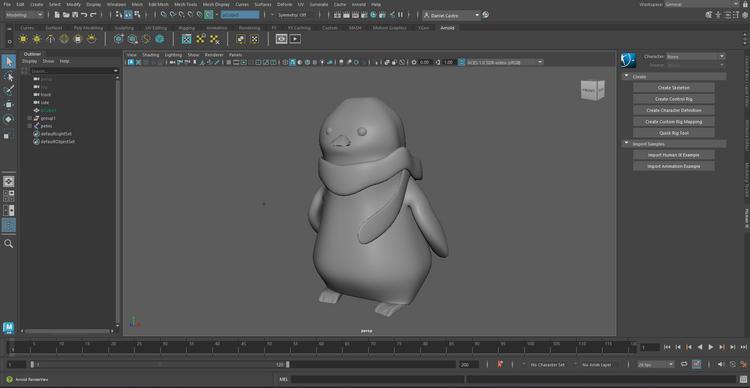Activate the Lasso select tool

(9, 76)
